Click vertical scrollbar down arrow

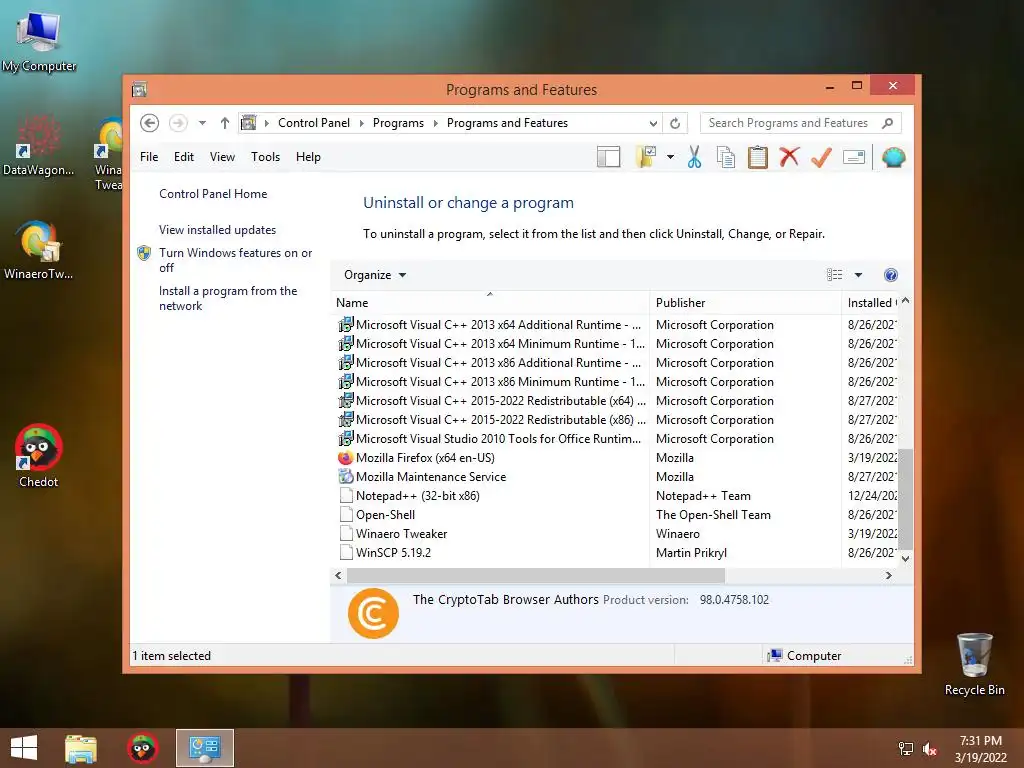pyautogui.click(x=905, y=558)
